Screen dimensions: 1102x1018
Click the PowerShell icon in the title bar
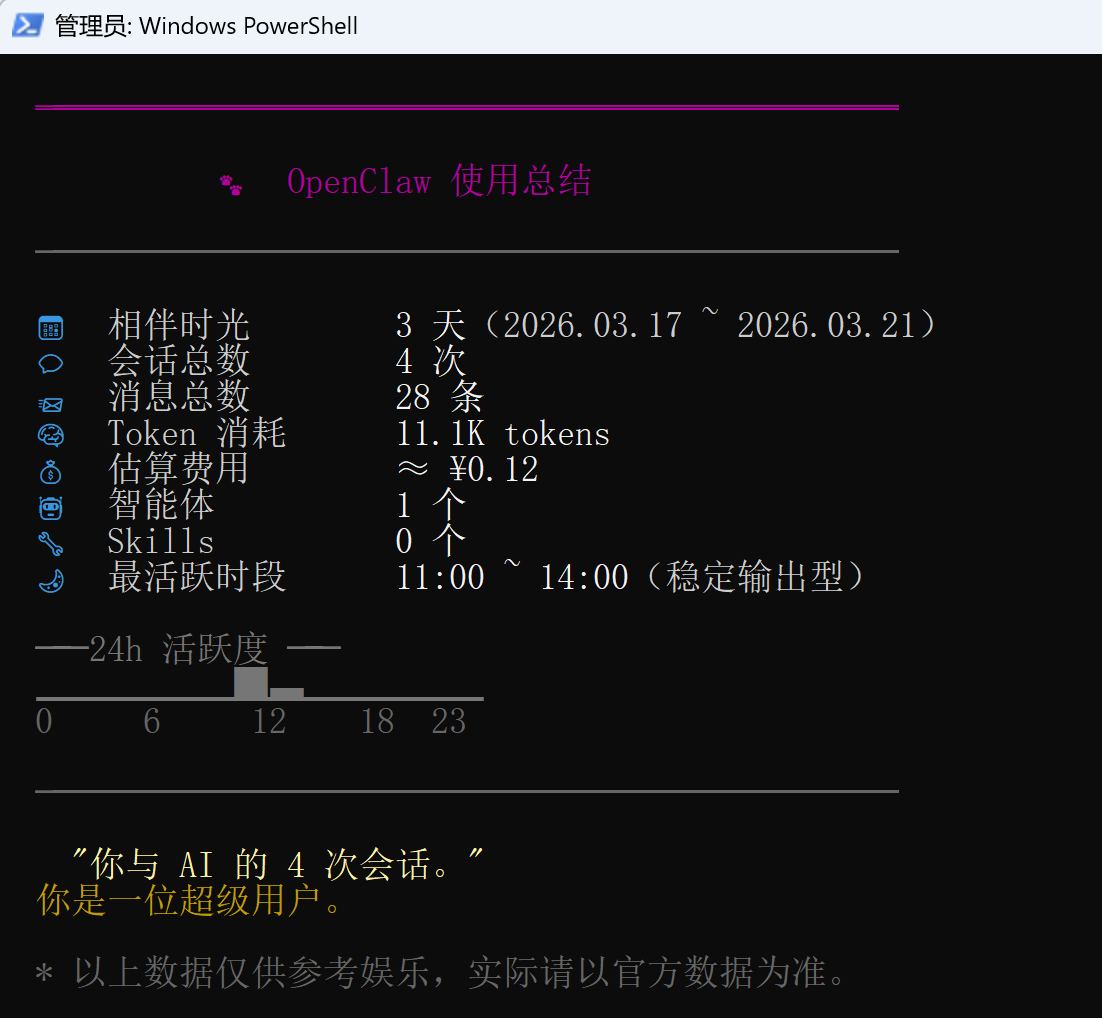tap(27, 25)
